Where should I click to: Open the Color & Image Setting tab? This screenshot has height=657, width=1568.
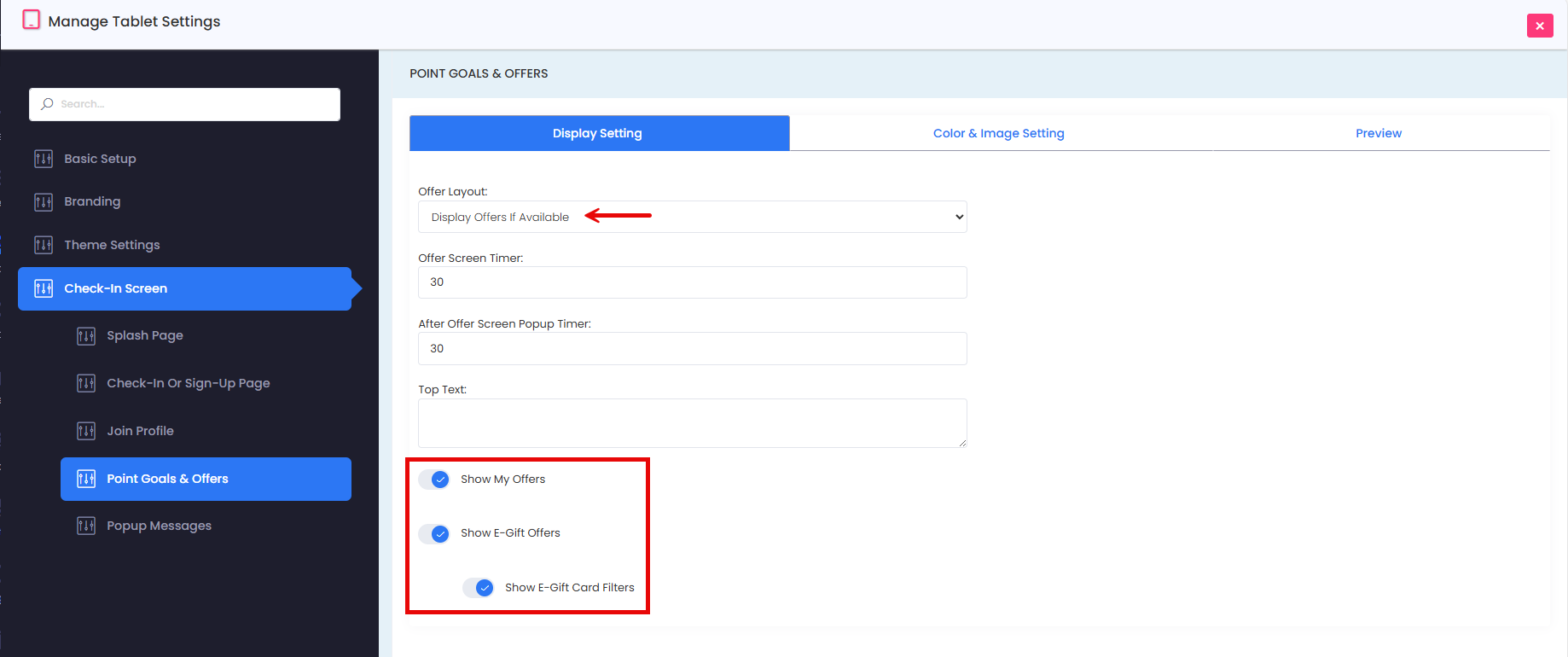[x=999, y=133]
